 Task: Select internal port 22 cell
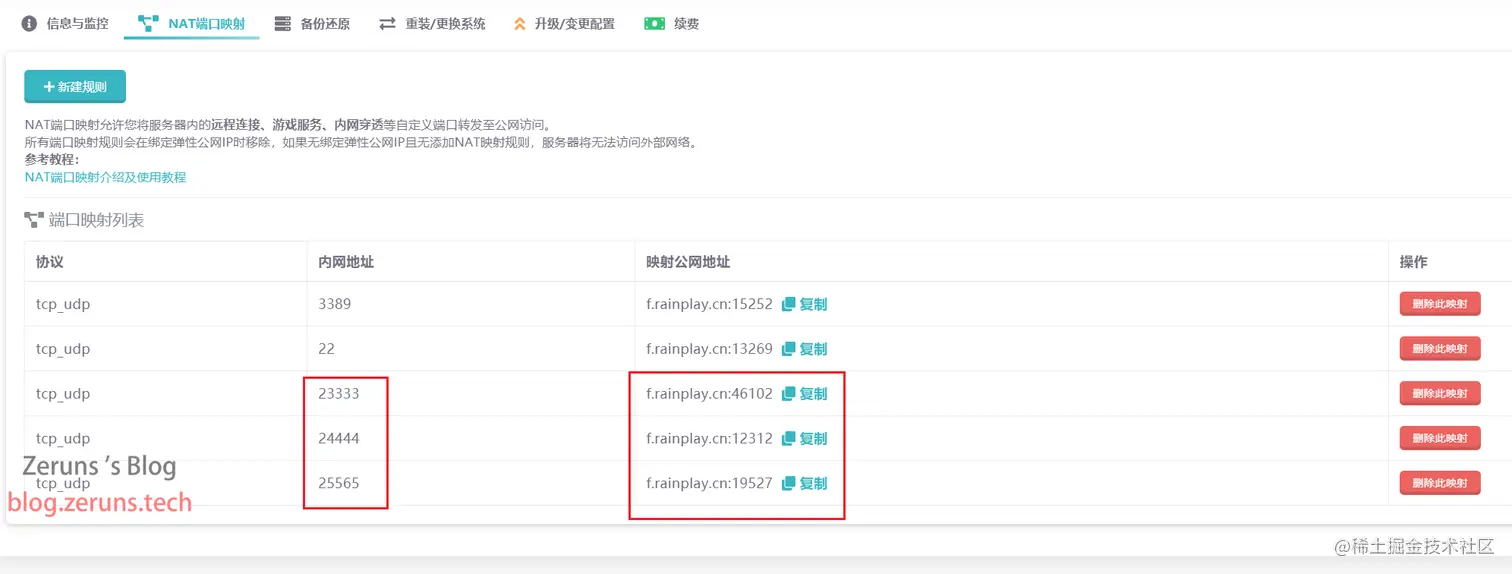coord(470,349)
